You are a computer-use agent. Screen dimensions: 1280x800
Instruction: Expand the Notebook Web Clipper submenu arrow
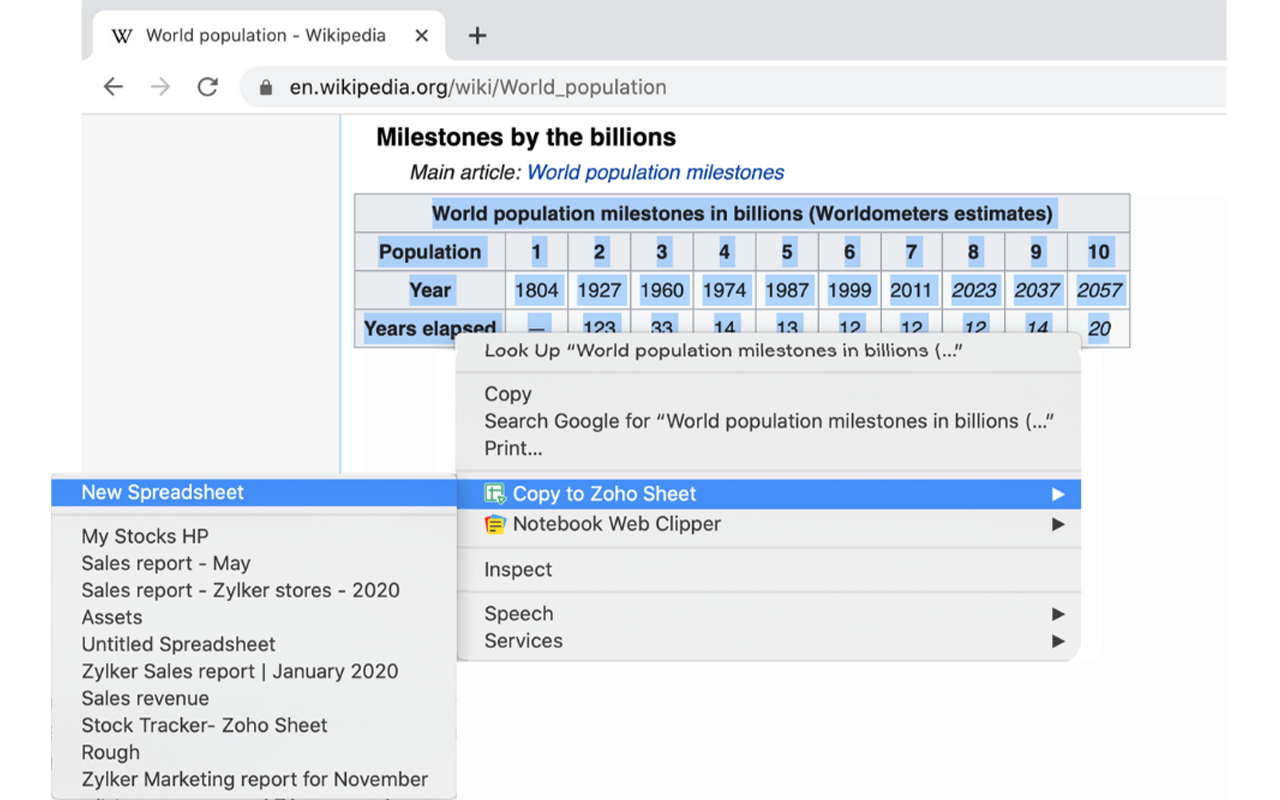(1058, 524)
